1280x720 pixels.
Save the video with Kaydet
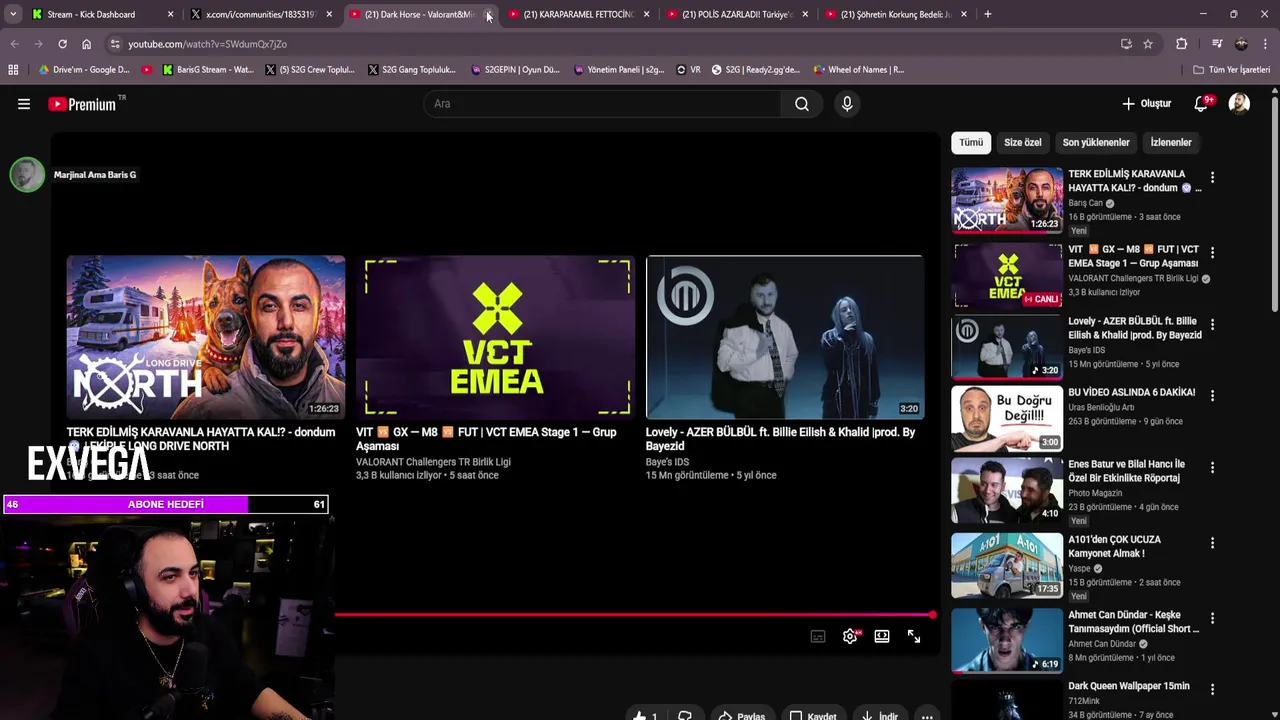(813, 716)
